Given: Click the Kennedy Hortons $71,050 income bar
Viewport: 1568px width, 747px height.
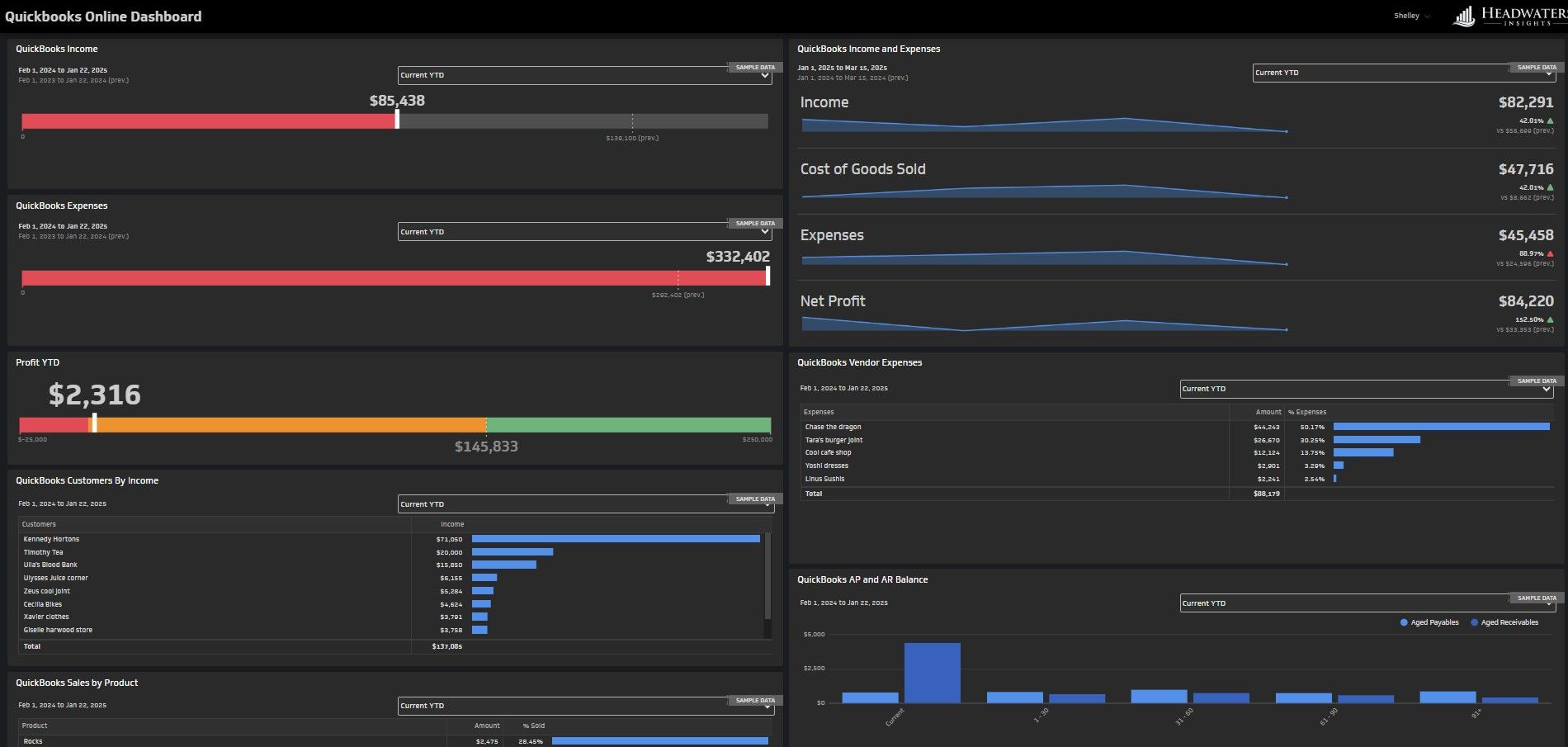Looking at the screenshot, I should pyautogui.click(x=616, y=539).
